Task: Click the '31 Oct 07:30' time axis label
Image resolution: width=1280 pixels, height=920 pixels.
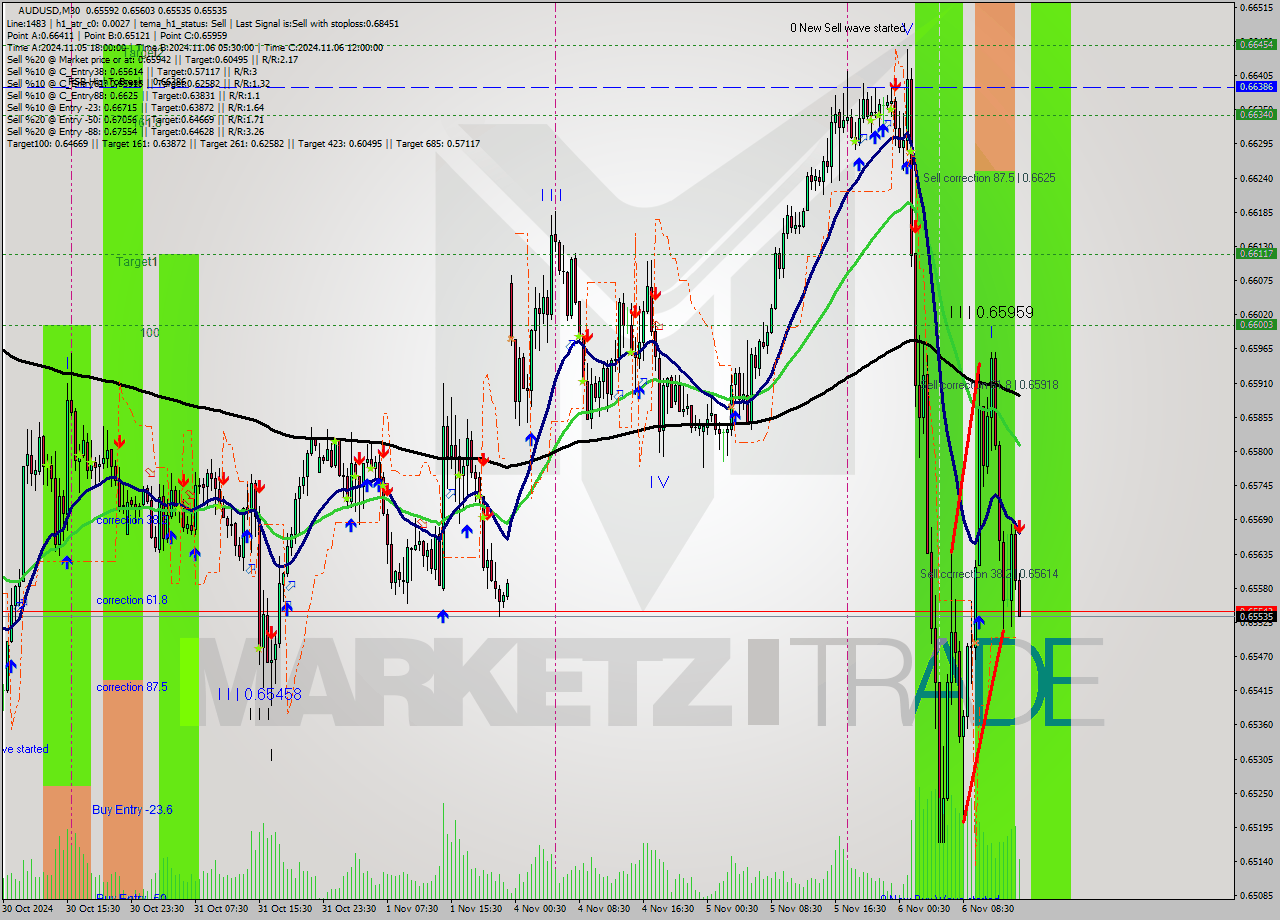Action: [221, 909]
